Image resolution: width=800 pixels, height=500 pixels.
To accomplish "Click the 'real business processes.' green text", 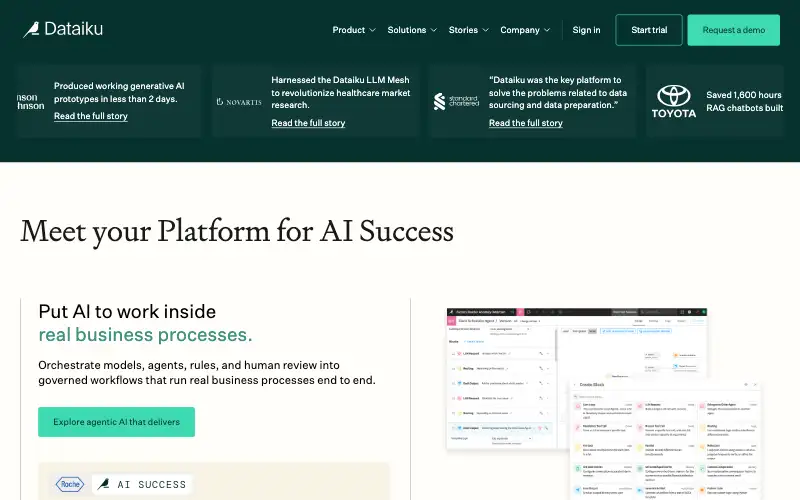I will click(145, 335).
